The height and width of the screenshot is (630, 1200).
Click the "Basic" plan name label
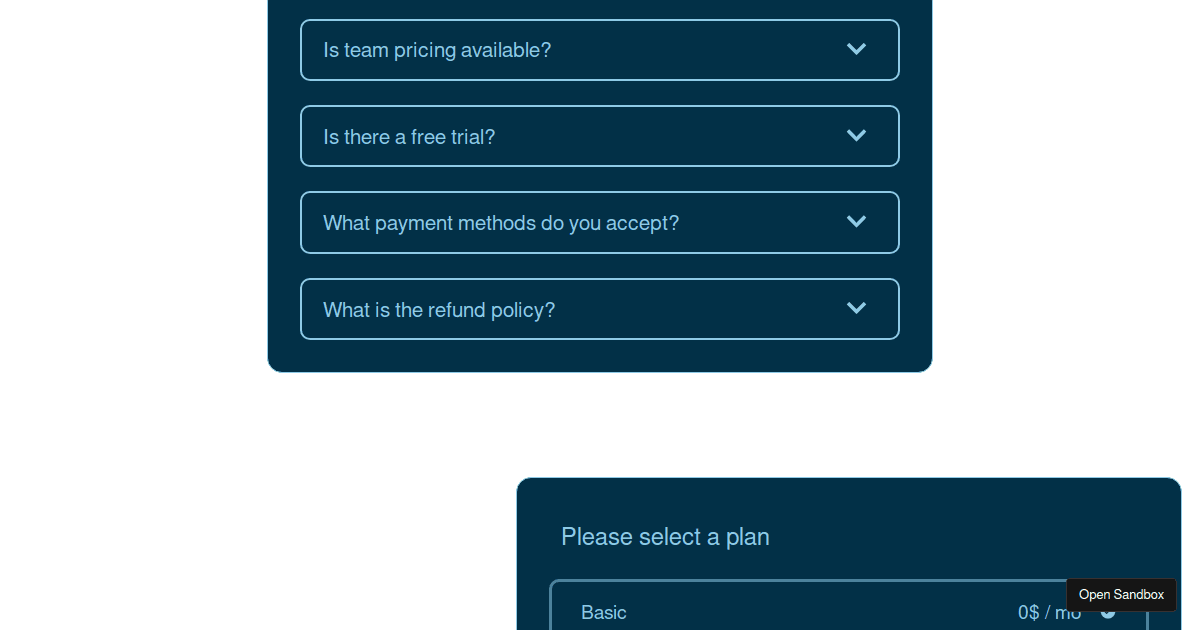point(604,612)
